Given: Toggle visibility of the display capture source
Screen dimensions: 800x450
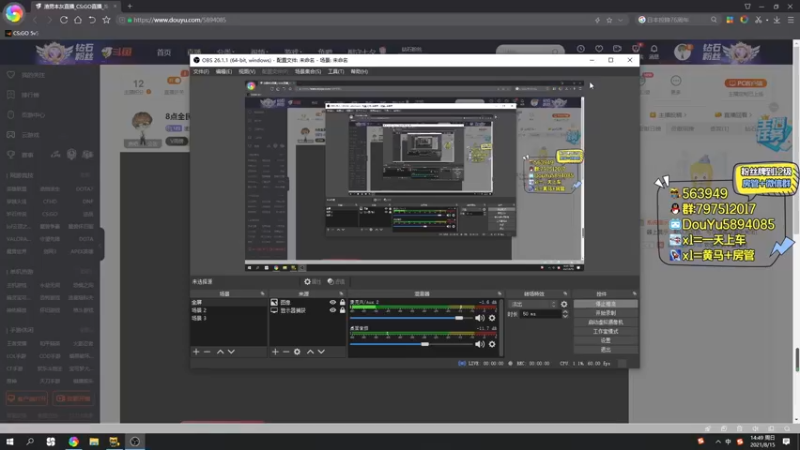Looking at the screenshot, I should point(333,310).
